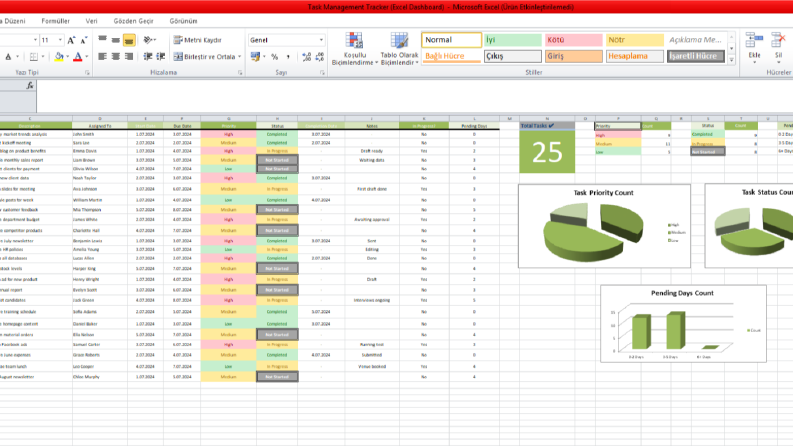
Task: Increase indent in Hizalama group
Action: pos(161,56)
